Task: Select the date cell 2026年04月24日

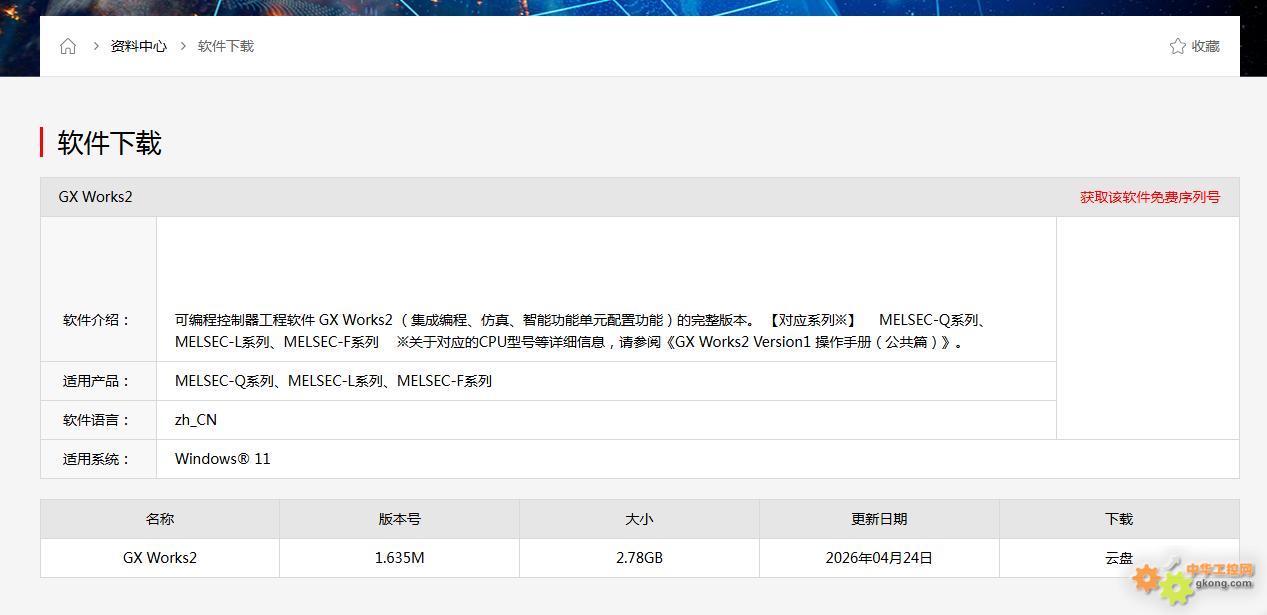Action: click(879, 558)
